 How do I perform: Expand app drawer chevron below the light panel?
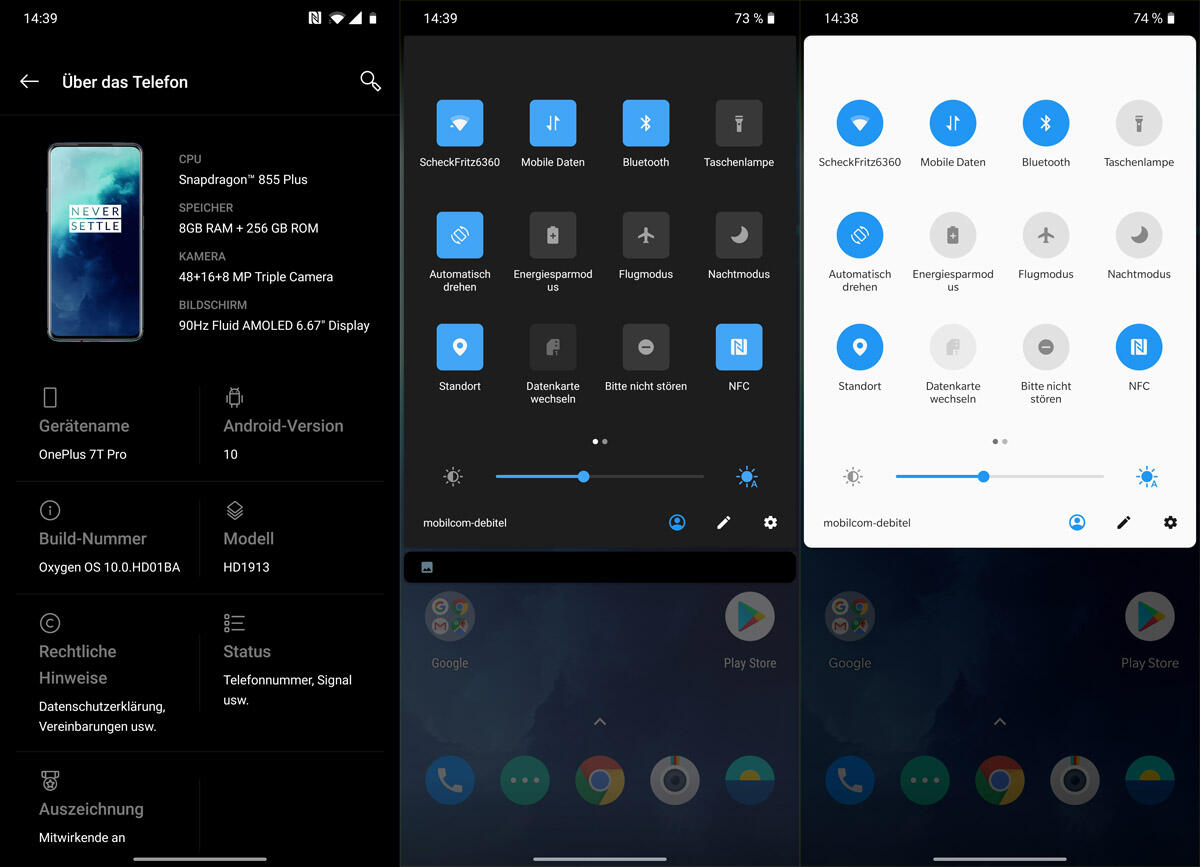[x=999, y=722]
